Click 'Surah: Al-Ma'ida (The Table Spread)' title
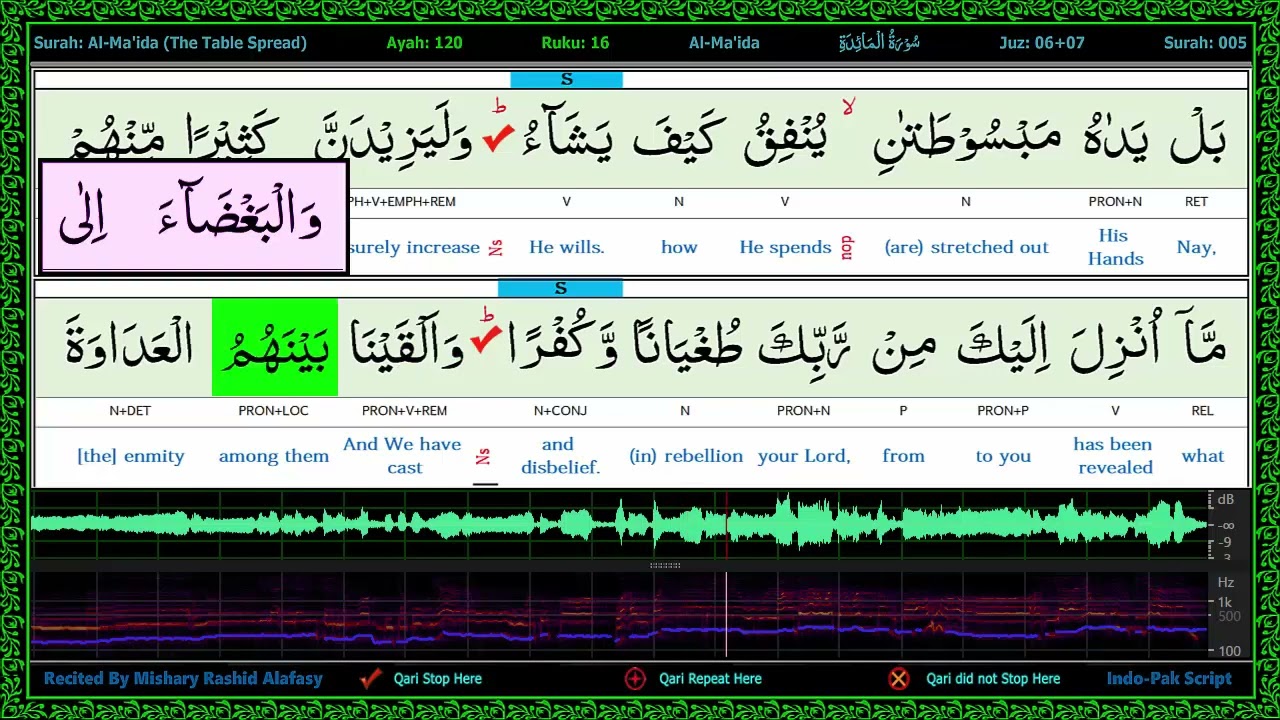This screenshot has width=1280, height=720. tap(170, 43)
